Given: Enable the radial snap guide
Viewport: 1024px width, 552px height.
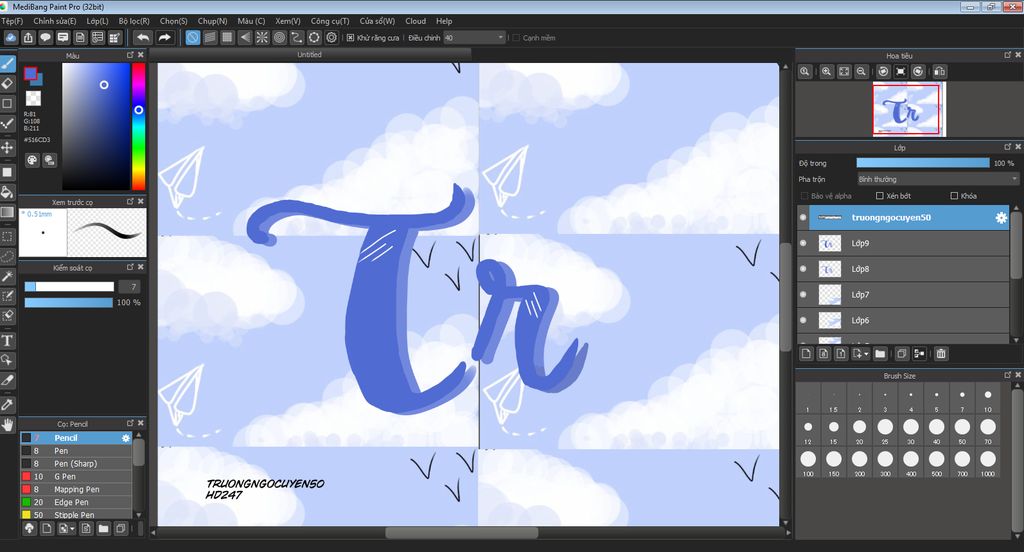Looking at the screenshot, I should (262, 38).
